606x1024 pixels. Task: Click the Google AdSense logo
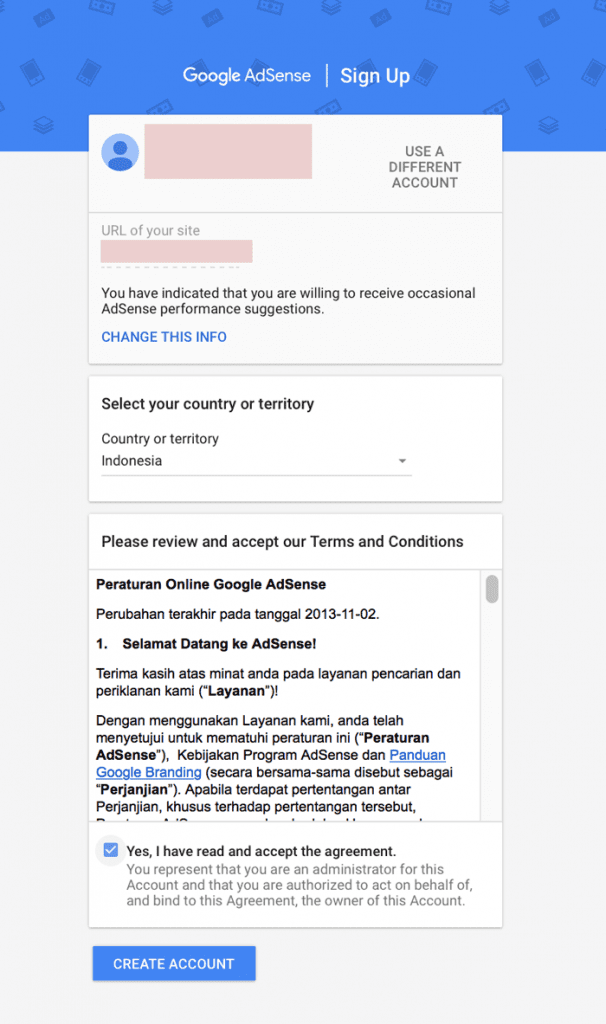(x=246, y=76)
